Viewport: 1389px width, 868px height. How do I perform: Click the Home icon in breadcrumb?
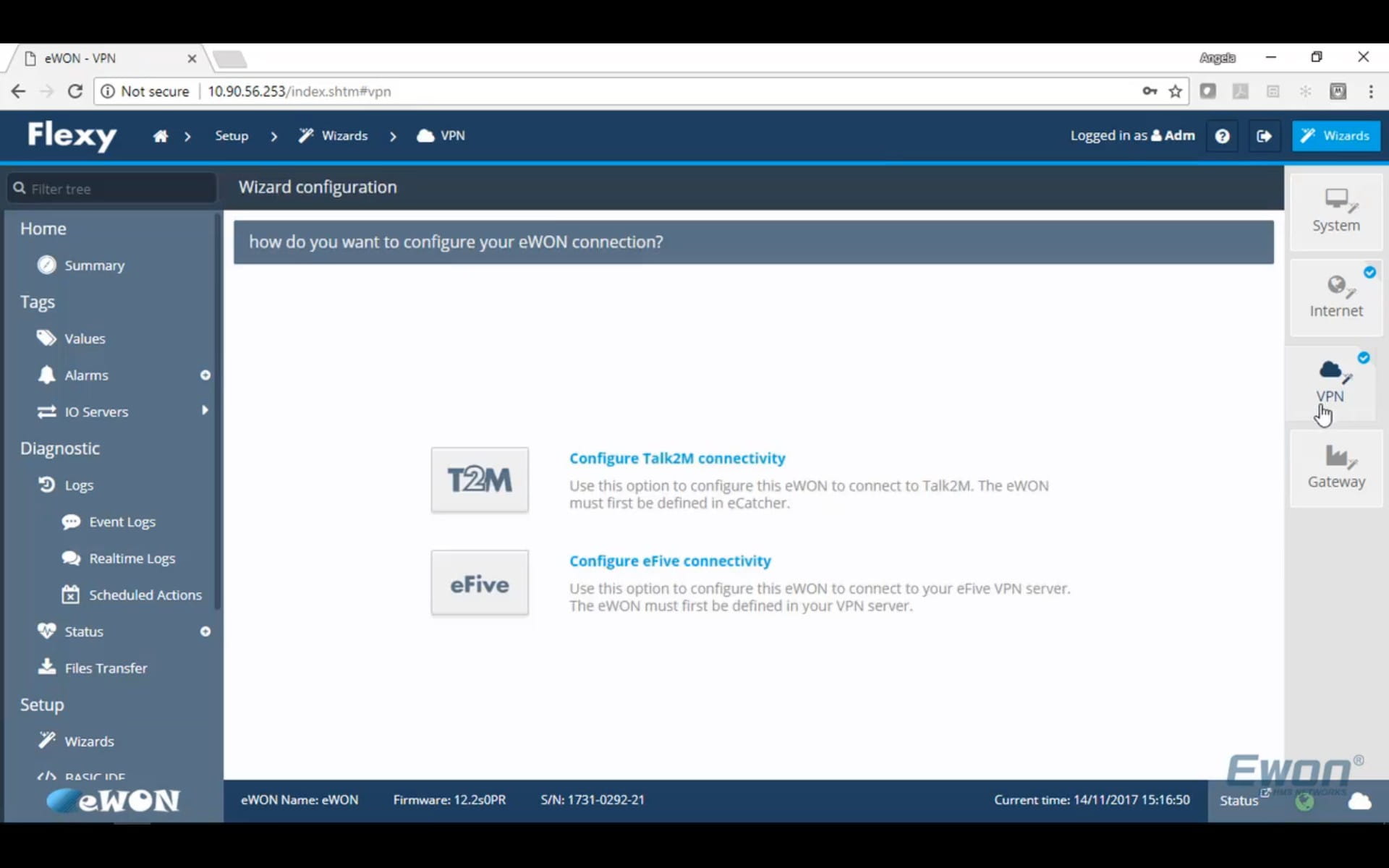click(161, 136)
